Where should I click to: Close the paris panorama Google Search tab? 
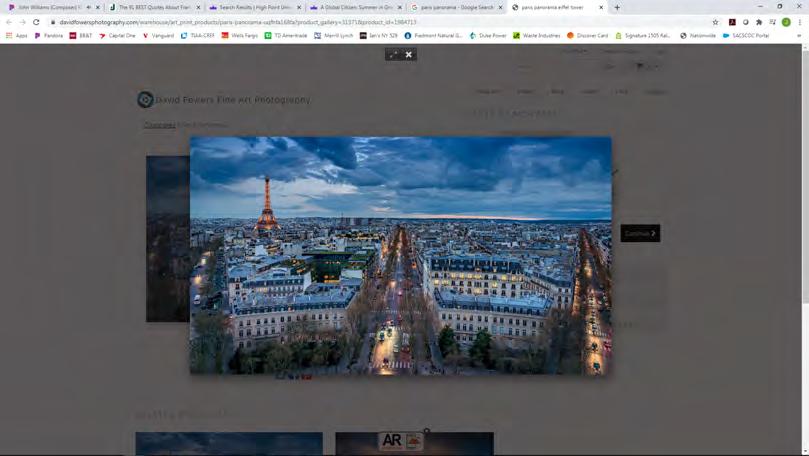coord(500,7)
